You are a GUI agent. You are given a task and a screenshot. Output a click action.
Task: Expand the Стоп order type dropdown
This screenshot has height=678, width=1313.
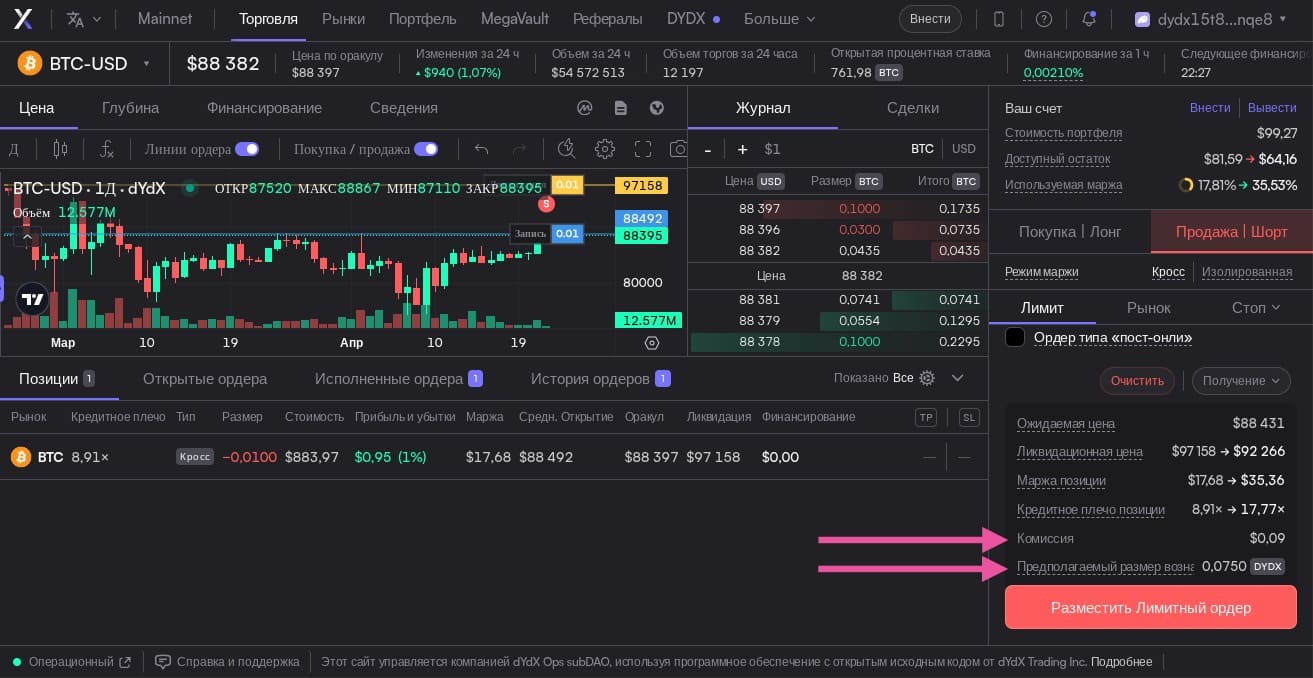pos(1256,308)
